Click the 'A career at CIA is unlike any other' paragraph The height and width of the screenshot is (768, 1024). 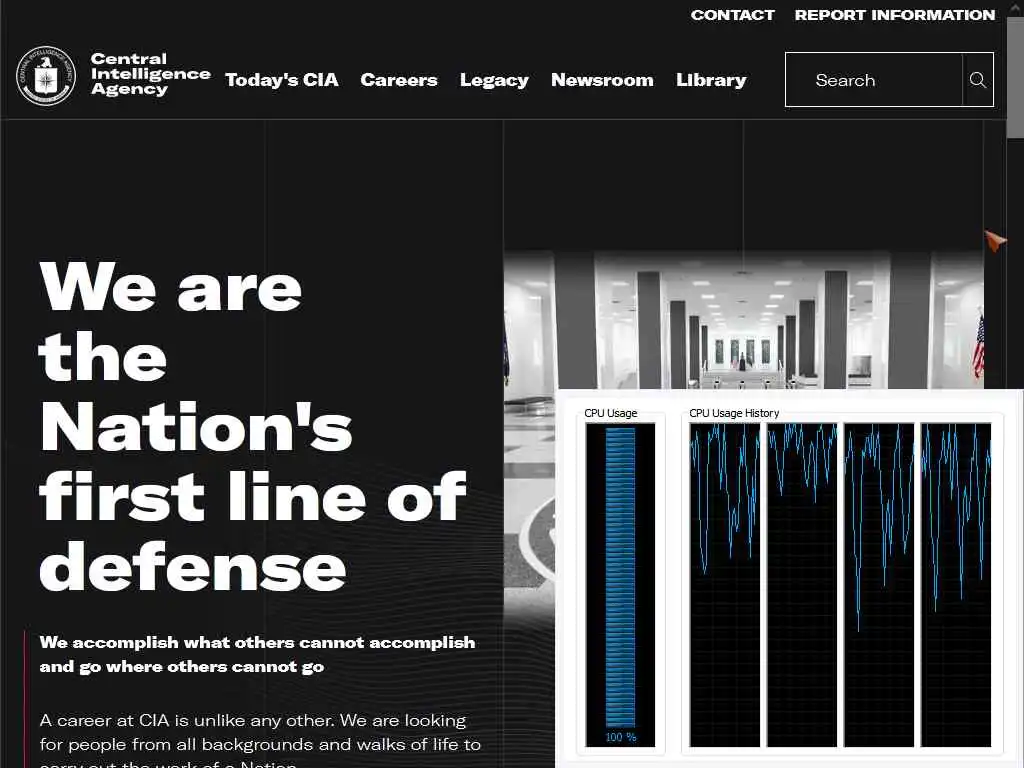point(260,739)
